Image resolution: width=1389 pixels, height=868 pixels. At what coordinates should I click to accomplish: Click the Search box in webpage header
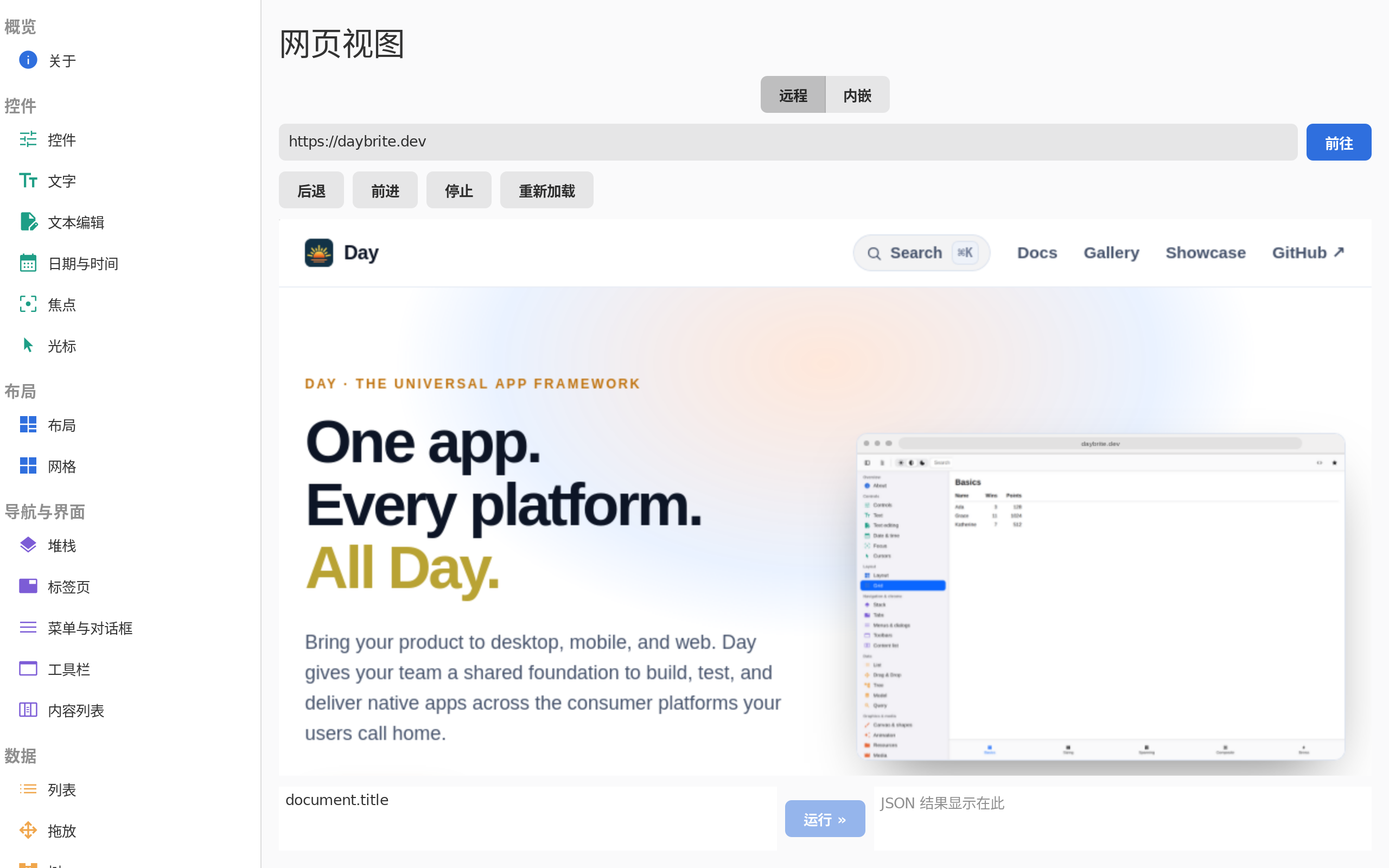click(x=921, y=253)
